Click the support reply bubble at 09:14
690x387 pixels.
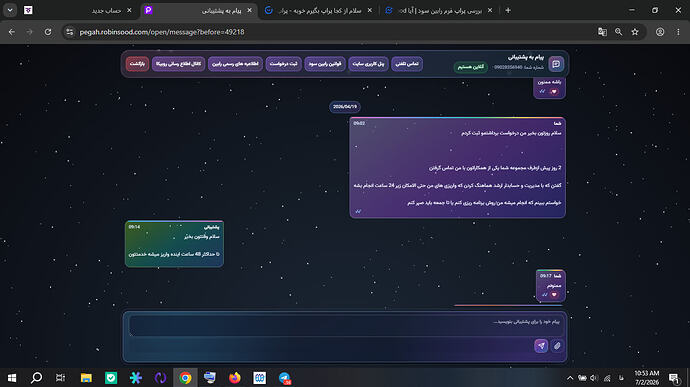point(174,243)
